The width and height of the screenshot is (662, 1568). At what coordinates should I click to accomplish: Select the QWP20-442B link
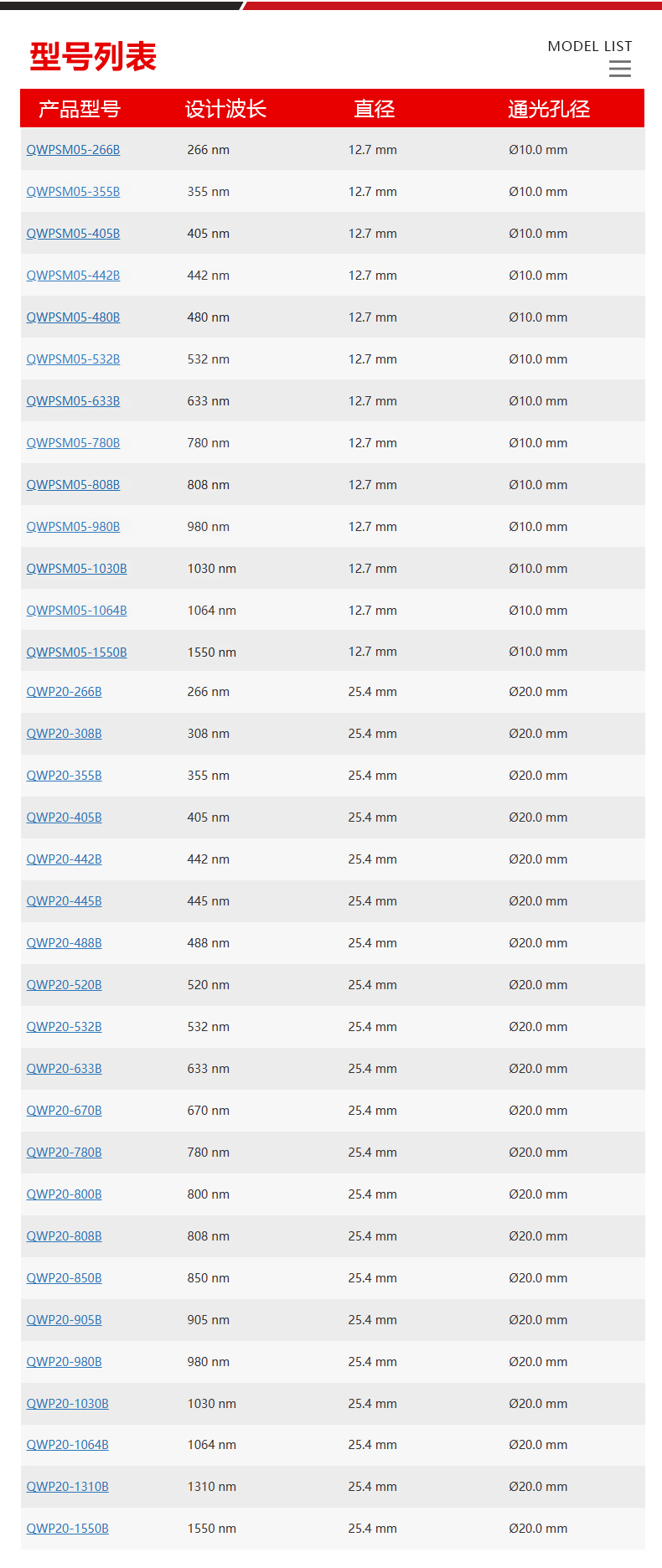[64, 859]
